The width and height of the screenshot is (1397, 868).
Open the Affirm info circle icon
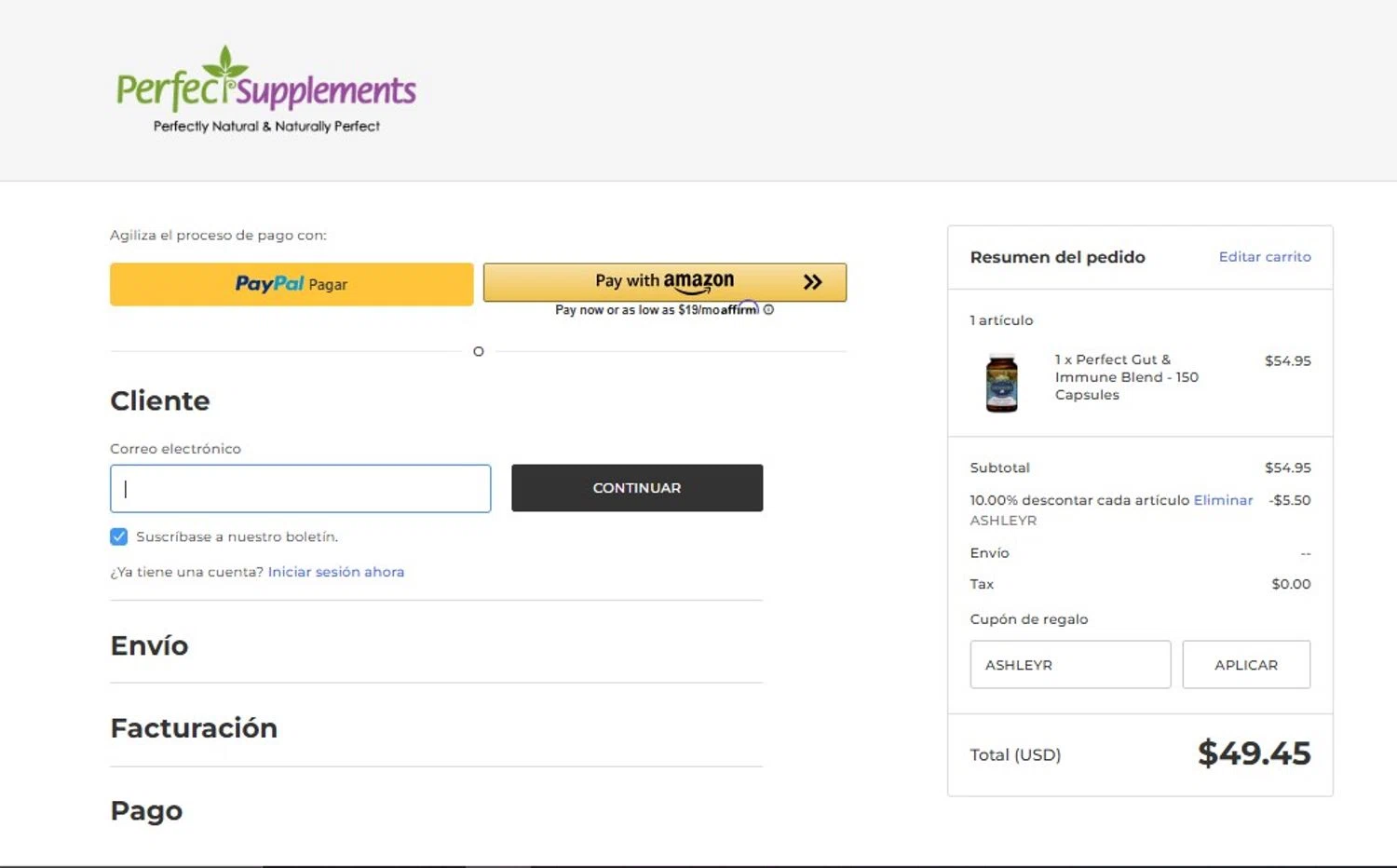(x=768, y=310)
